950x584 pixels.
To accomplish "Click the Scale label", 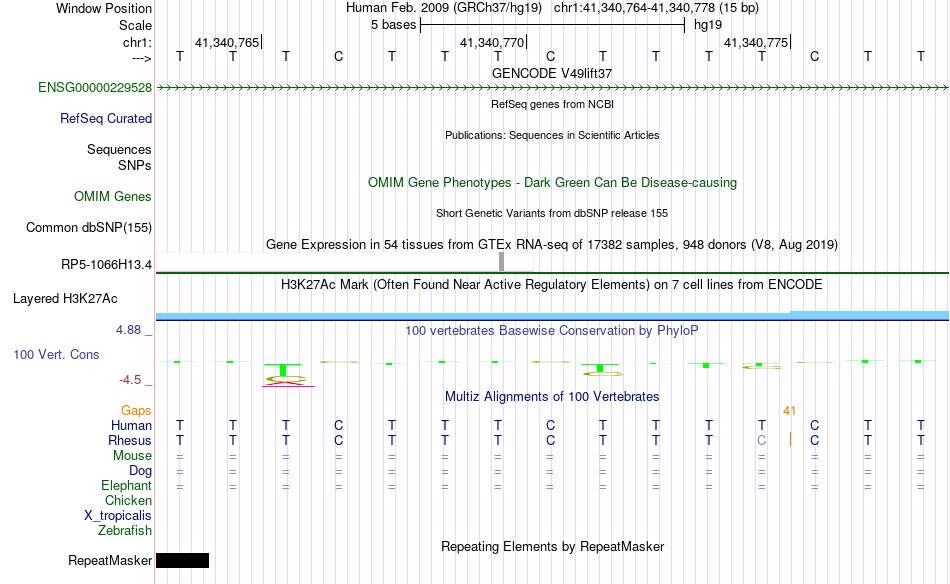I will pyautogui.click(x=136, y=25).
